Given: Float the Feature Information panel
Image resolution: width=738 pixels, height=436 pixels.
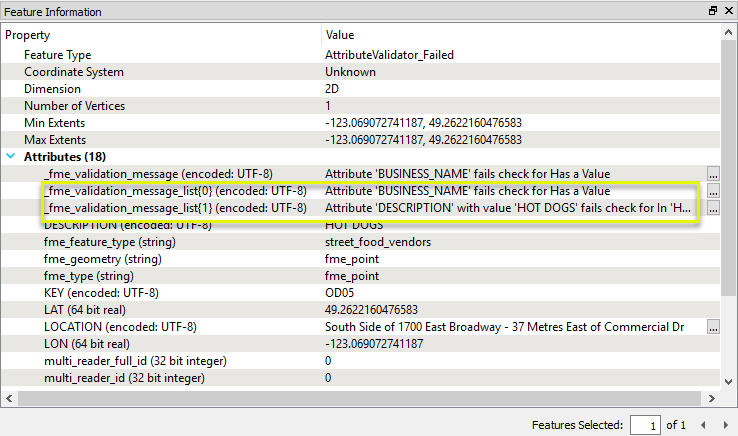Looking at the screenshot, I should pyautogui.click(x=712, y=11).
